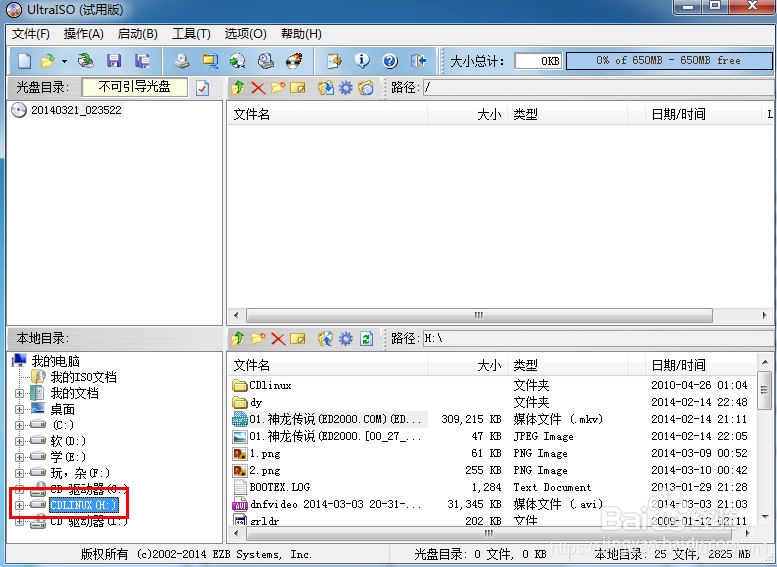Click Up folder icon in disc directory toolbar
The height and width of the screenshot is (567, 777).
(x=238, y=88)
